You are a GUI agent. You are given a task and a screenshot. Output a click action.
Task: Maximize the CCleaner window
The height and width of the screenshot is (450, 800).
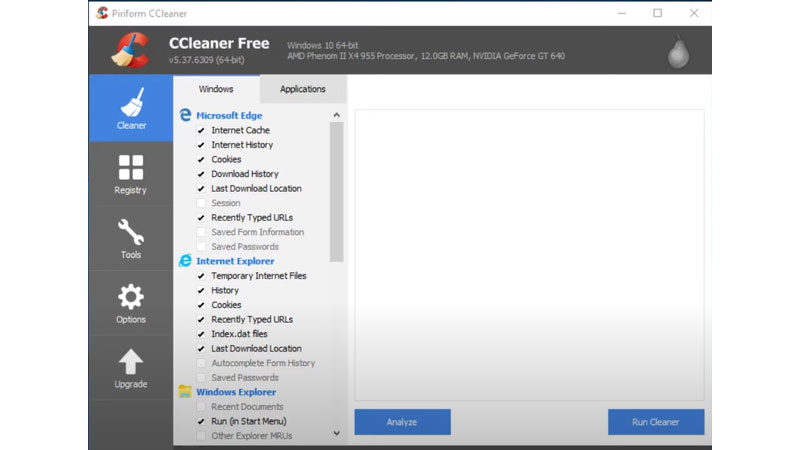click(658, 13)
